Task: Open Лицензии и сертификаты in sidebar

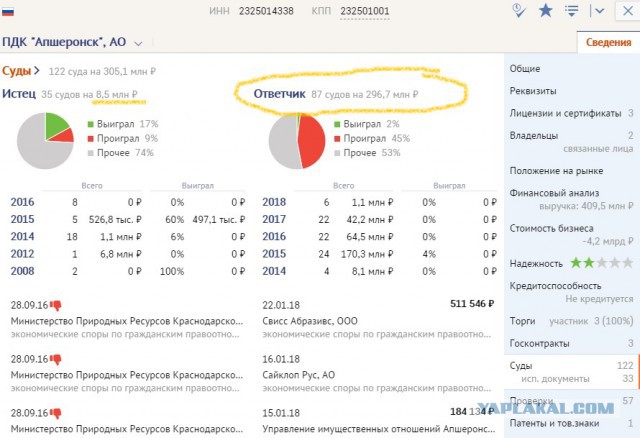Action: 565,113
